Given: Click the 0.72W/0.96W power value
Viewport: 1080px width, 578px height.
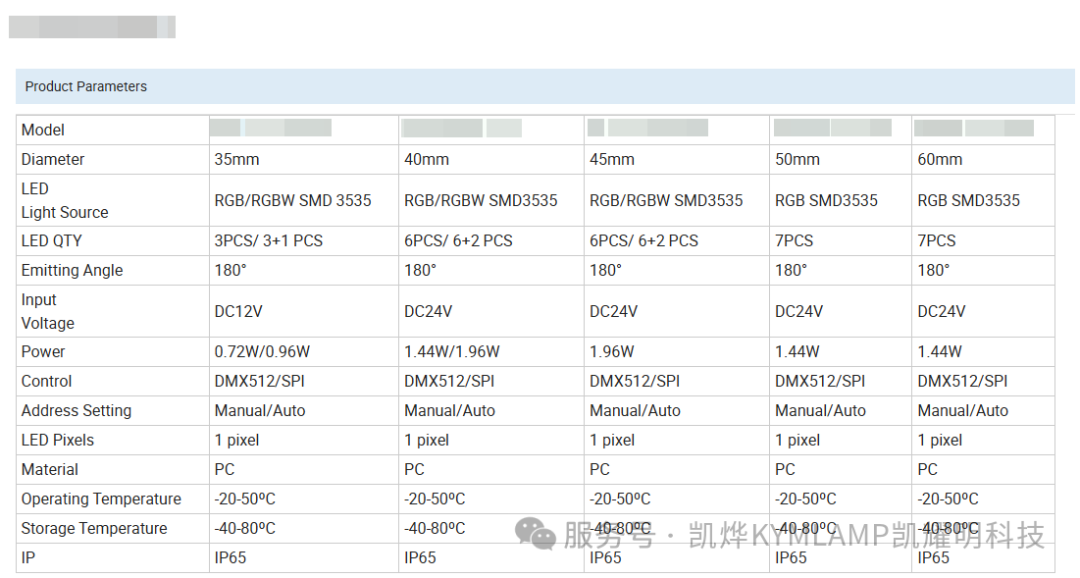Looking at the screenshot, I should 262,352.
